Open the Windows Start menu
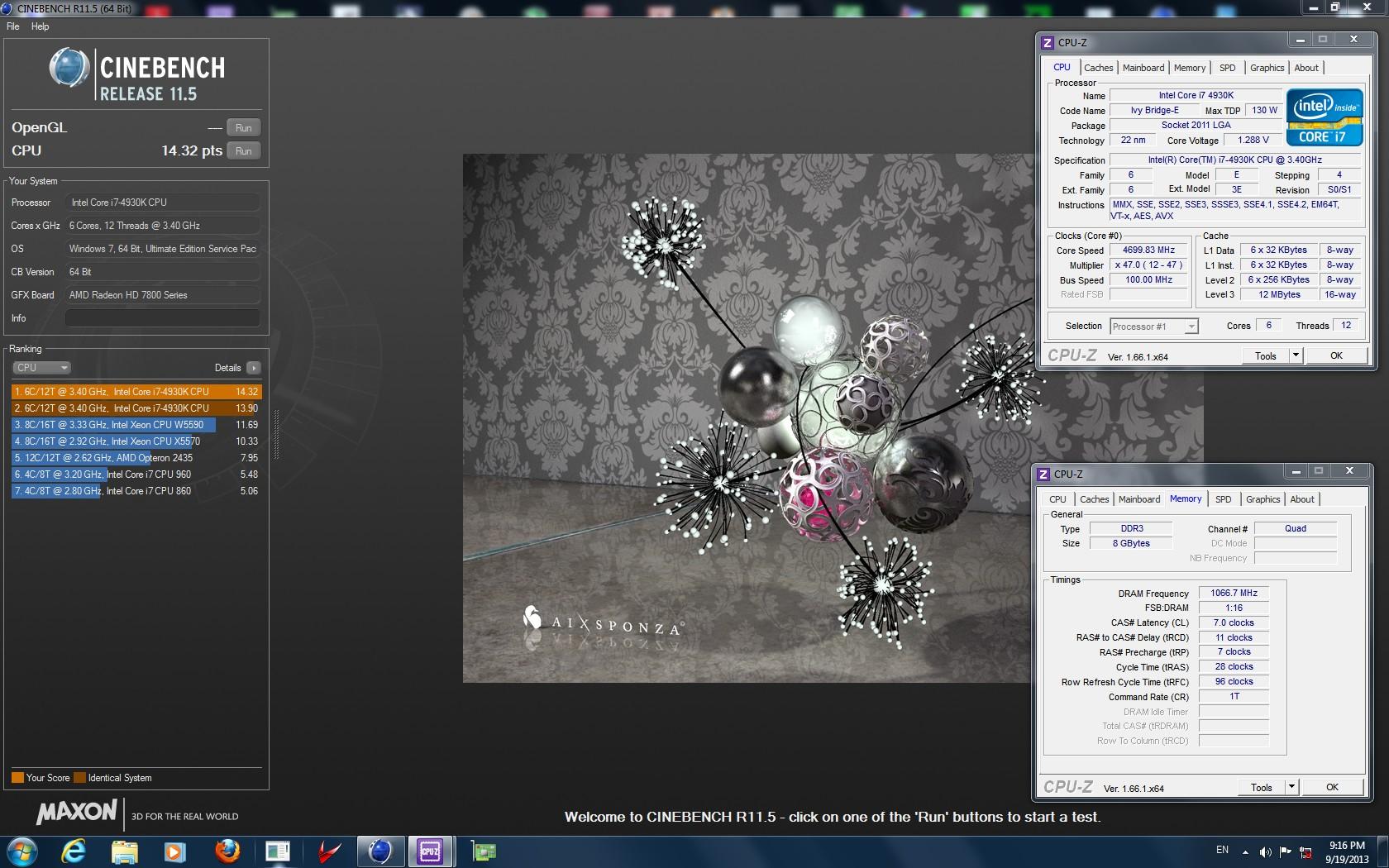The width and height of the screenshot is (1389, 868). 21,851
